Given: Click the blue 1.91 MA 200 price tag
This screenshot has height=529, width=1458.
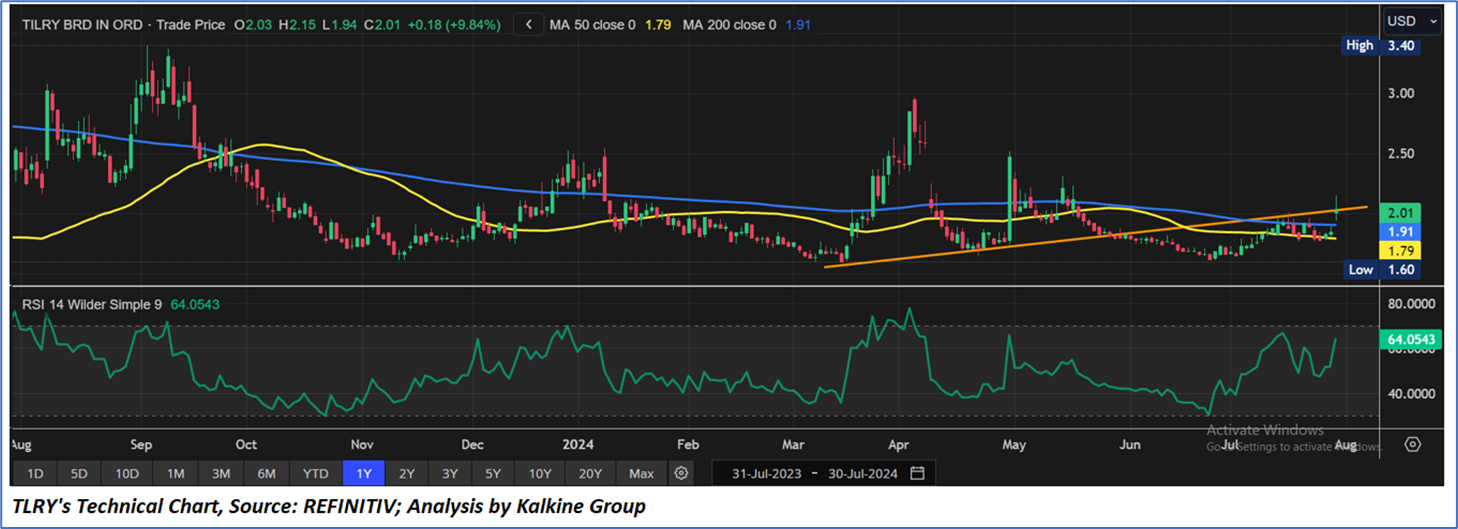Looking at the screenshot, I should pyautogui.click(x=1407, y=231).
